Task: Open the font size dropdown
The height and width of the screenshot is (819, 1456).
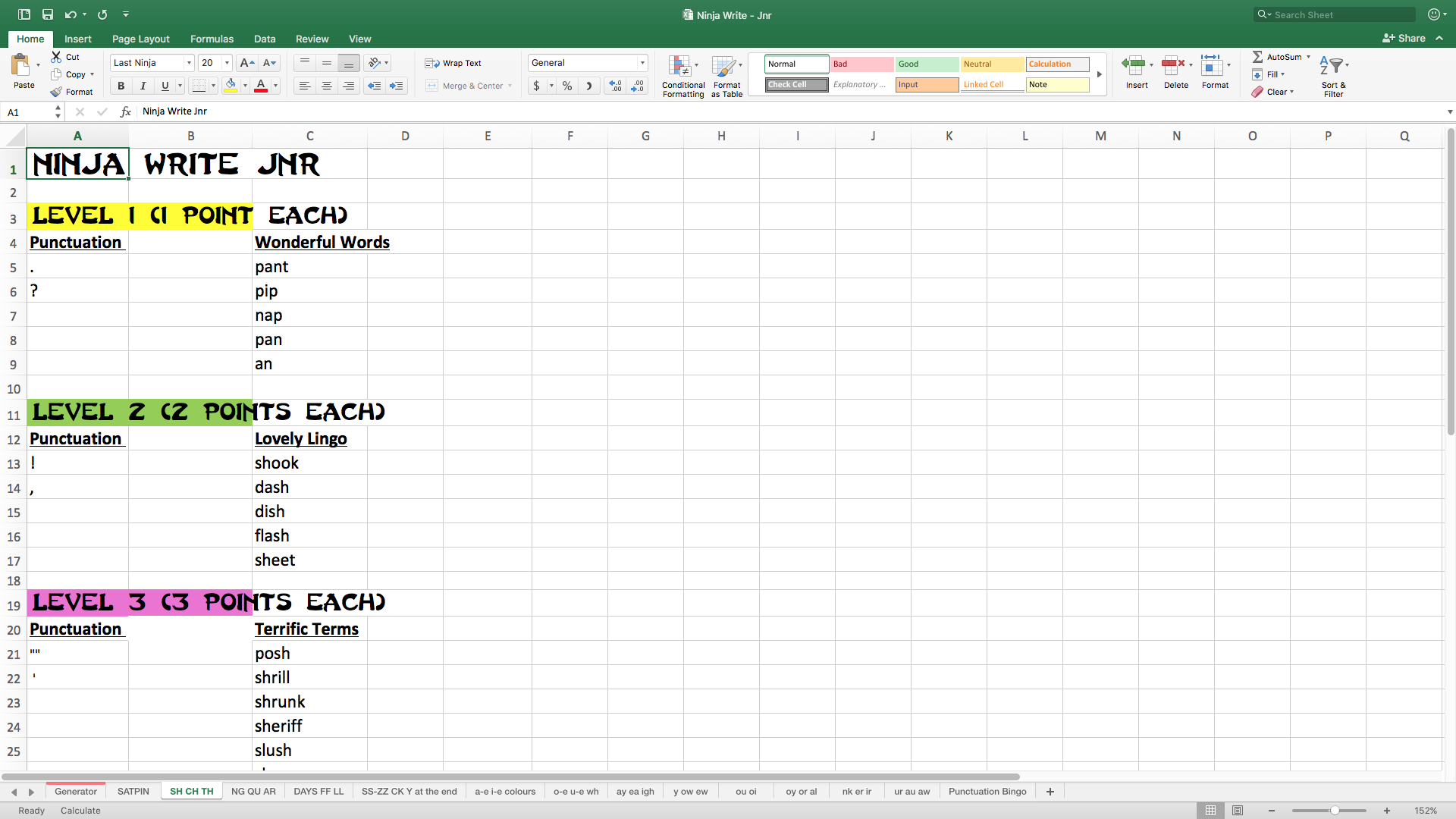Action: tap(227, 63)
